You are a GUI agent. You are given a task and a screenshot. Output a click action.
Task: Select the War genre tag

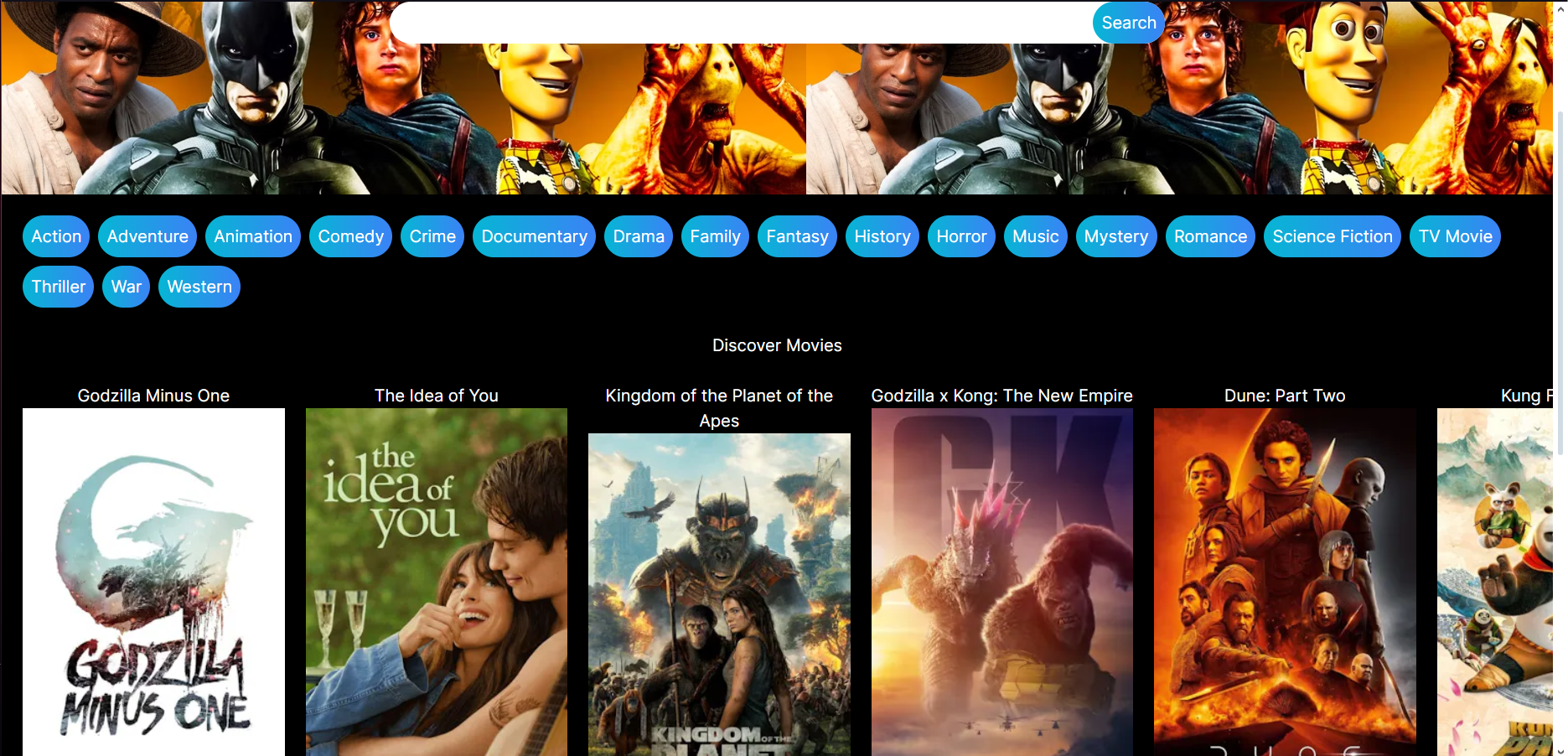126,287
